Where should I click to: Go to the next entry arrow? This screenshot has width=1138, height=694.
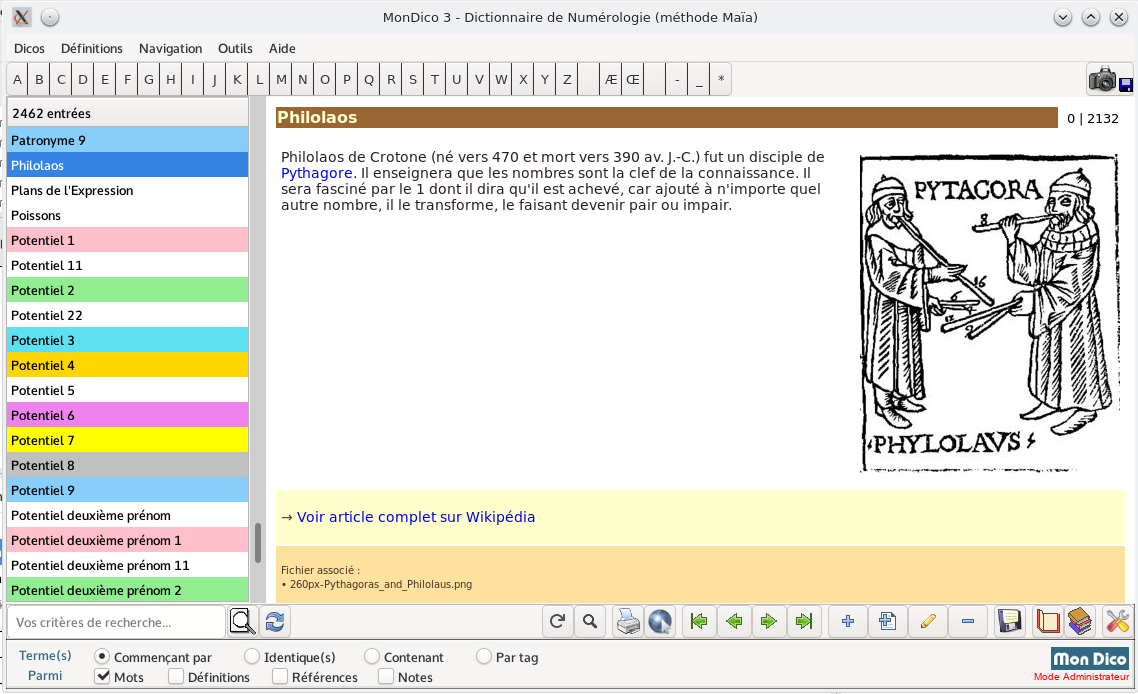(768, 622)
